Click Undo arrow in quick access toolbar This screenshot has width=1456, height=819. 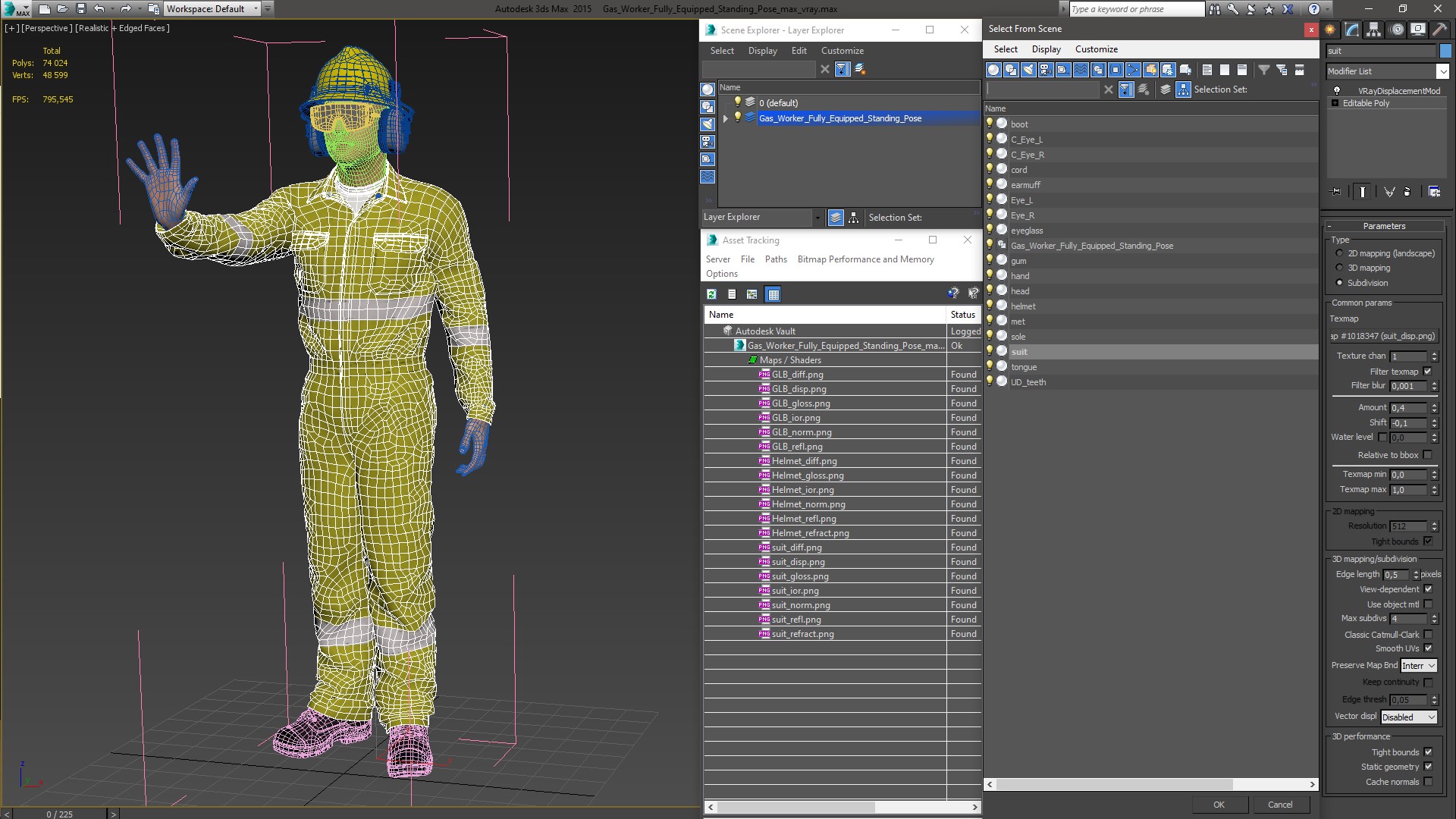[x=99, y=9]
